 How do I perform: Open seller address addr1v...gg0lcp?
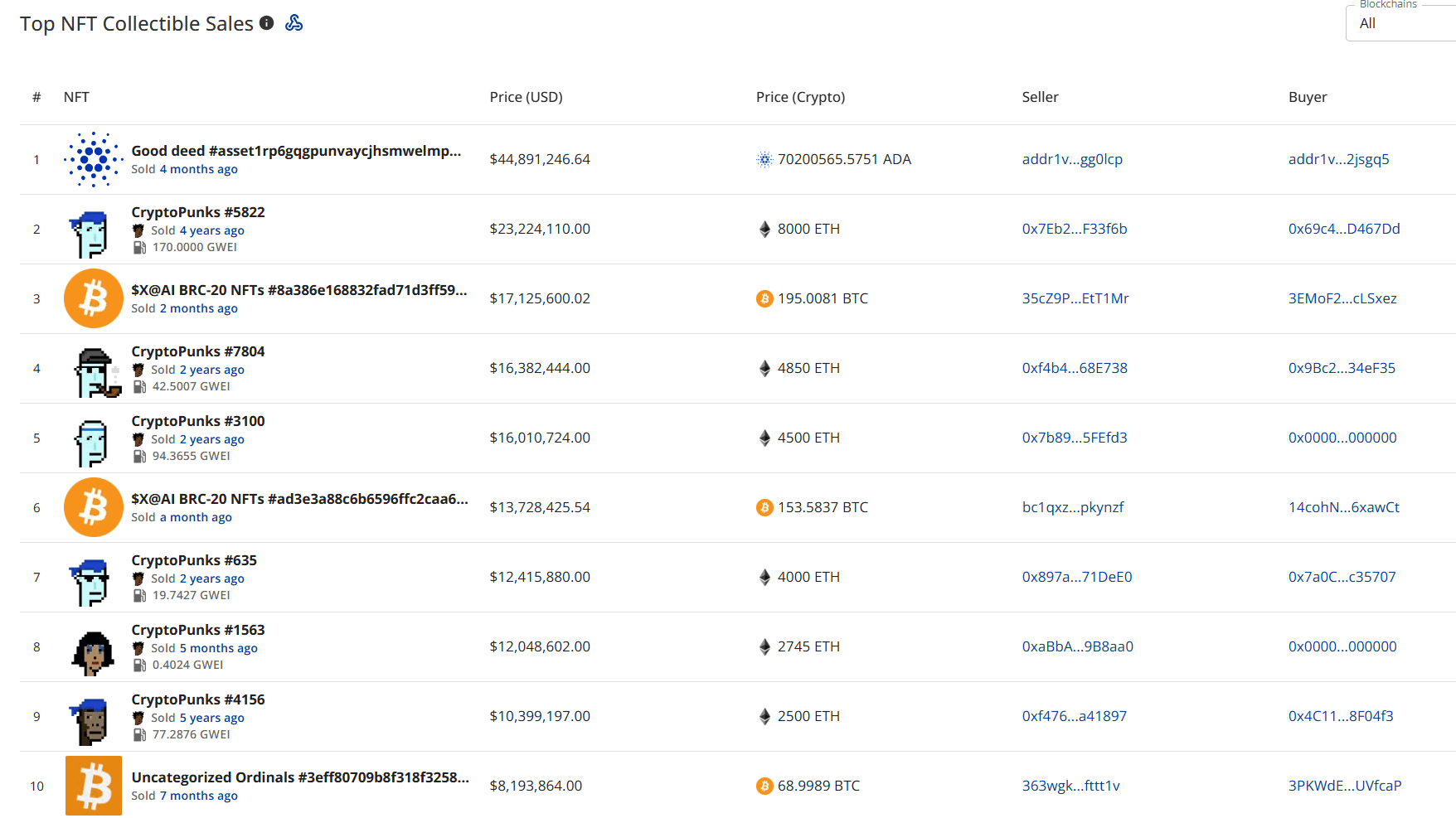1072,159
